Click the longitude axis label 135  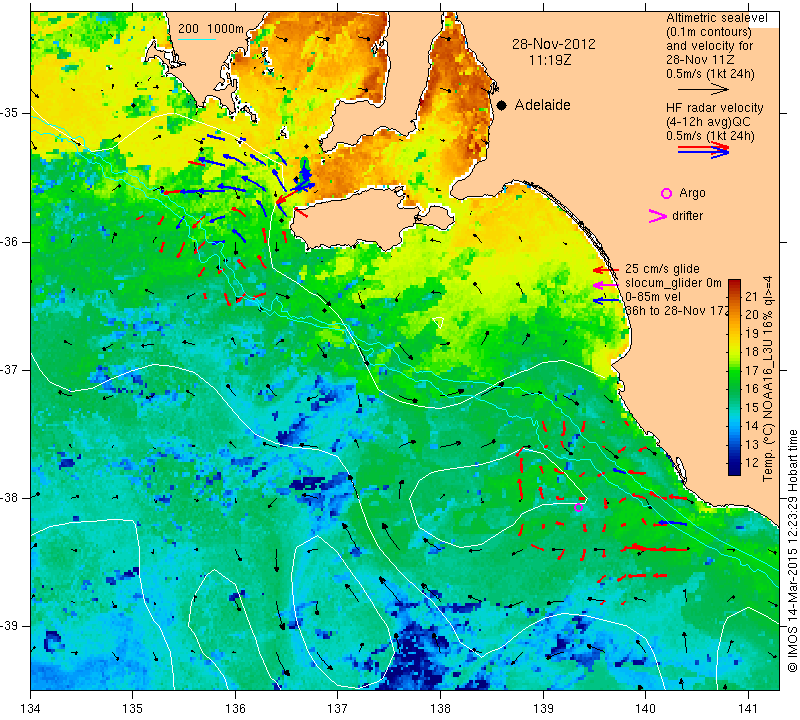point(133,708)
